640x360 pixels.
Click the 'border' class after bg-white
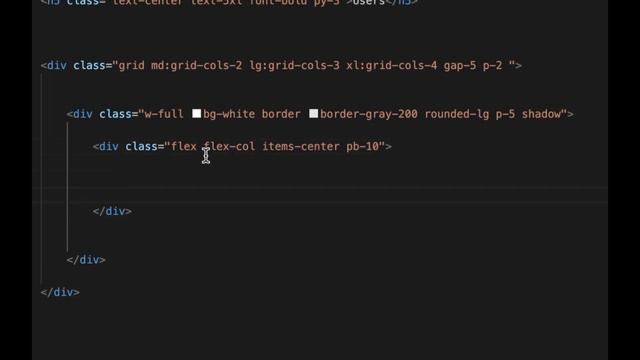click(281, 114)
